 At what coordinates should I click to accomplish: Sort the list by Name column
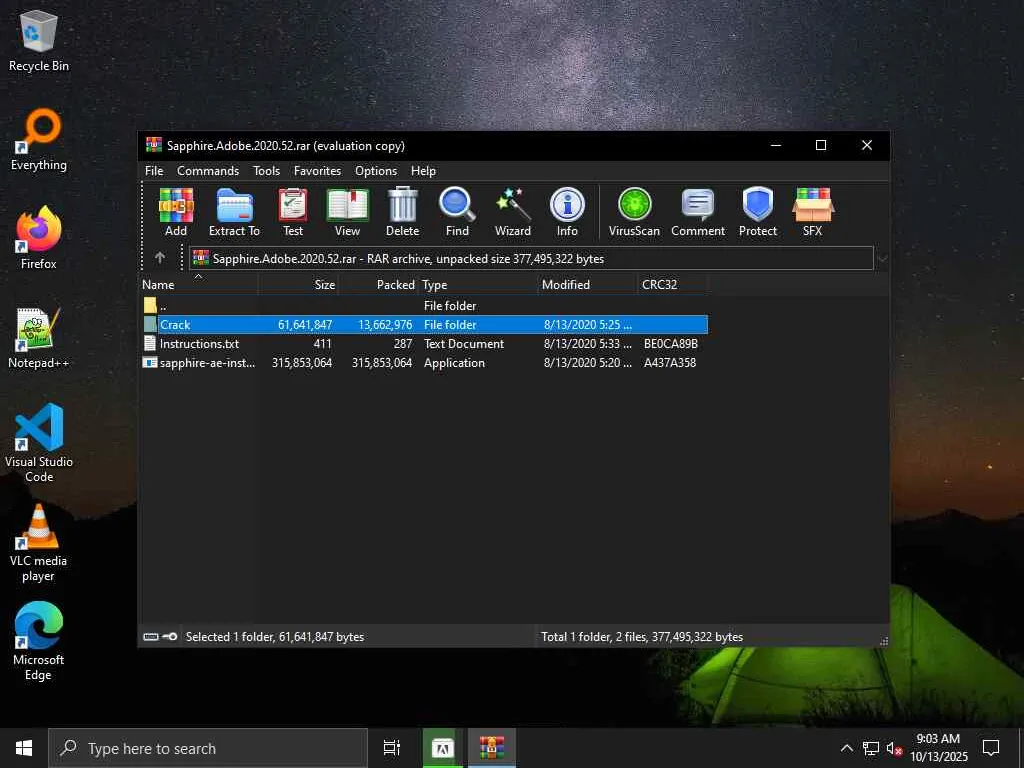point(199,285)
